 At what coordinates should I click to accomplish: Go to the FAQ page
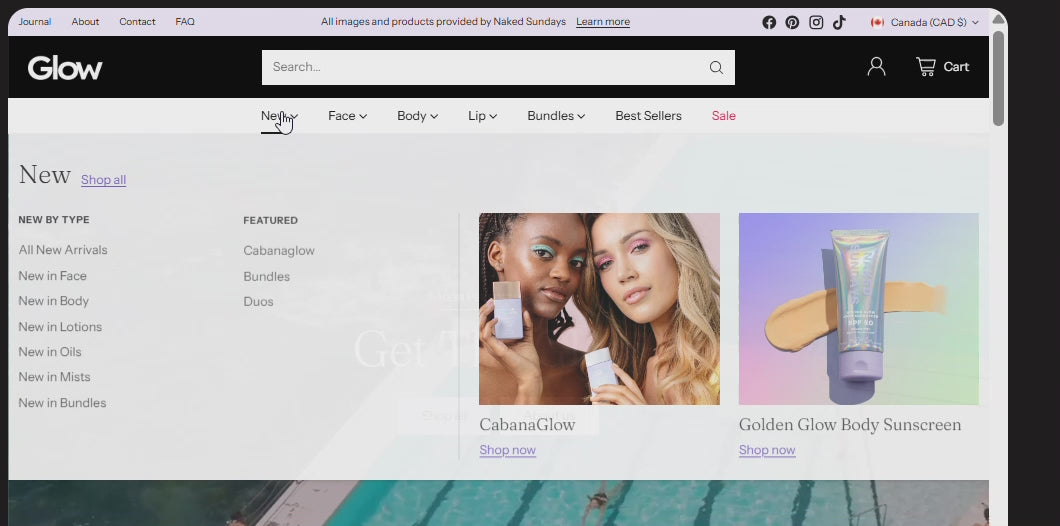[x=185, y=22]
